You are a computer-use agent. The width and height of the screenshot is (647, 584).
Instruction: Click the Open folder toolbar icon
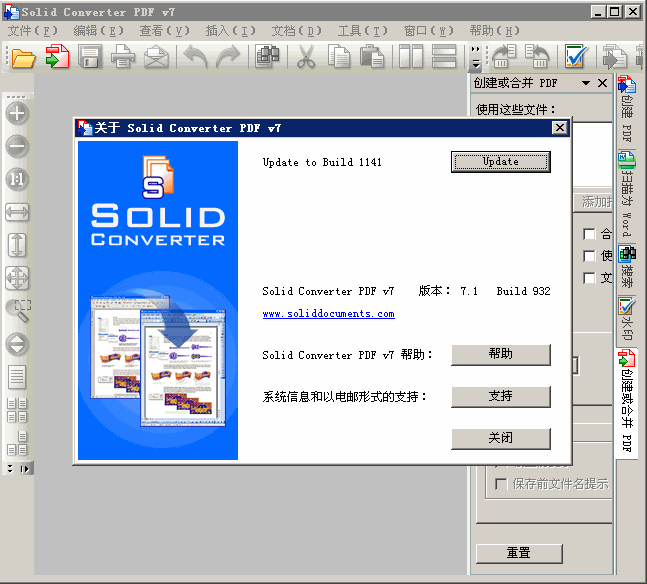click(24, 57)
